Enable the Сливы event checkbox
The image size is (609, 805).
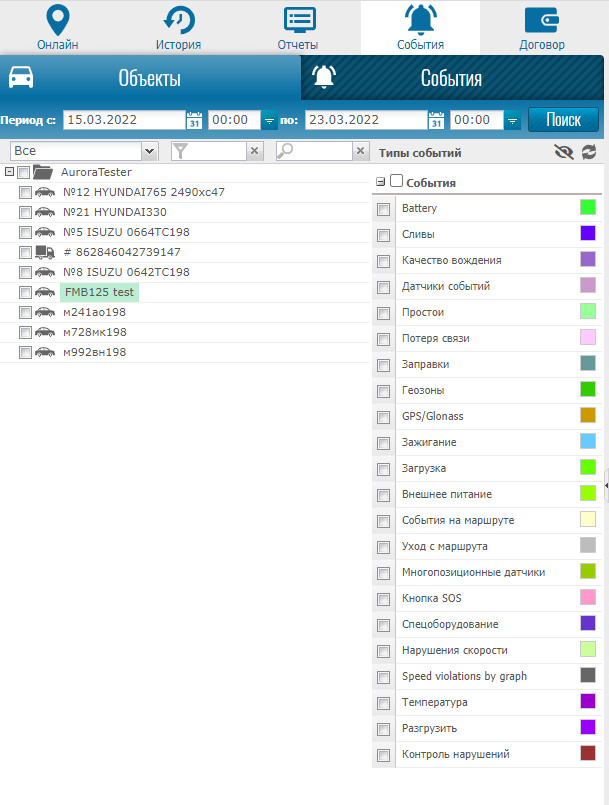(x=384, y=236)
